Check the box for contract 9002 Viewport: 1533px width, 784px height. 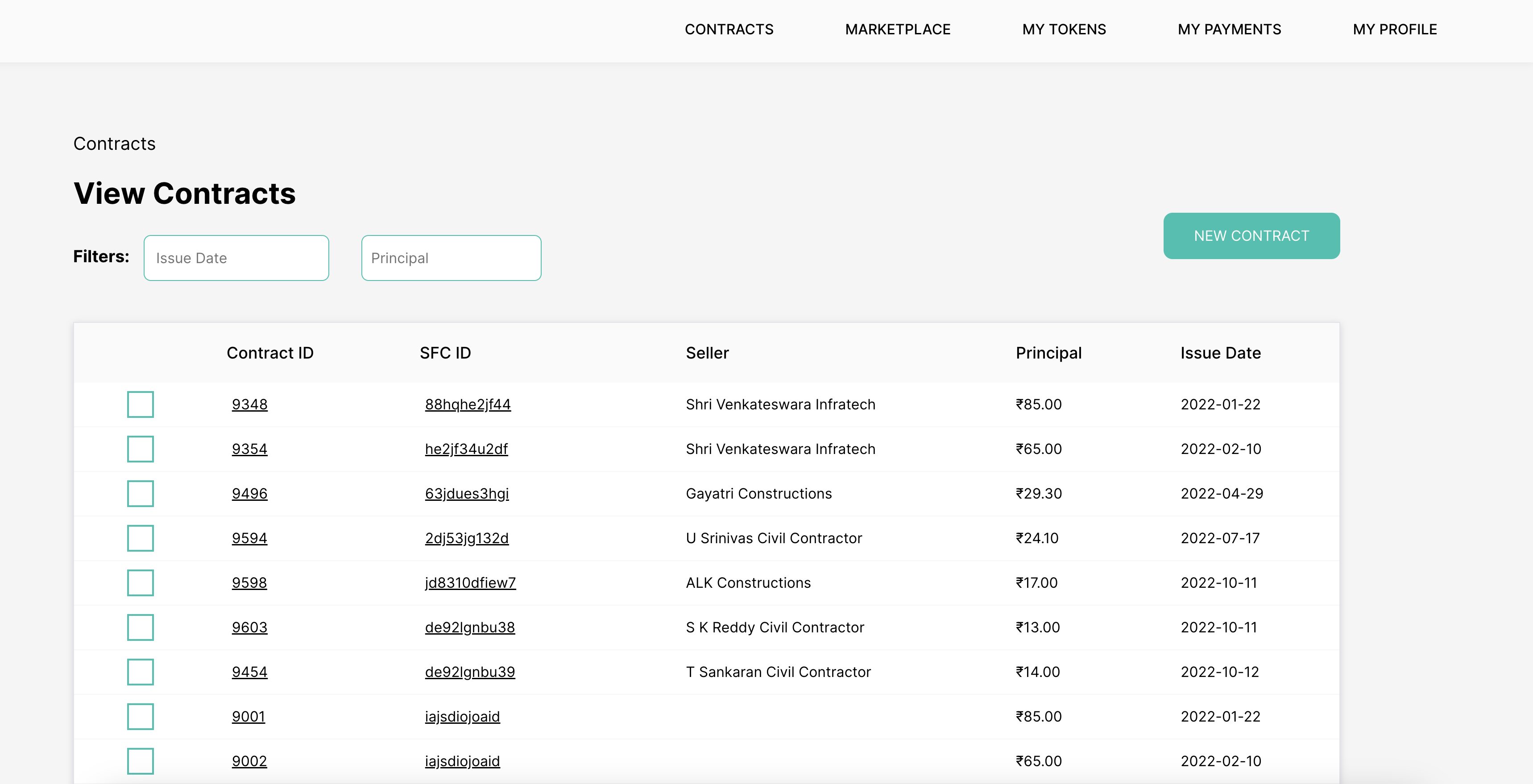coord(141,761)
